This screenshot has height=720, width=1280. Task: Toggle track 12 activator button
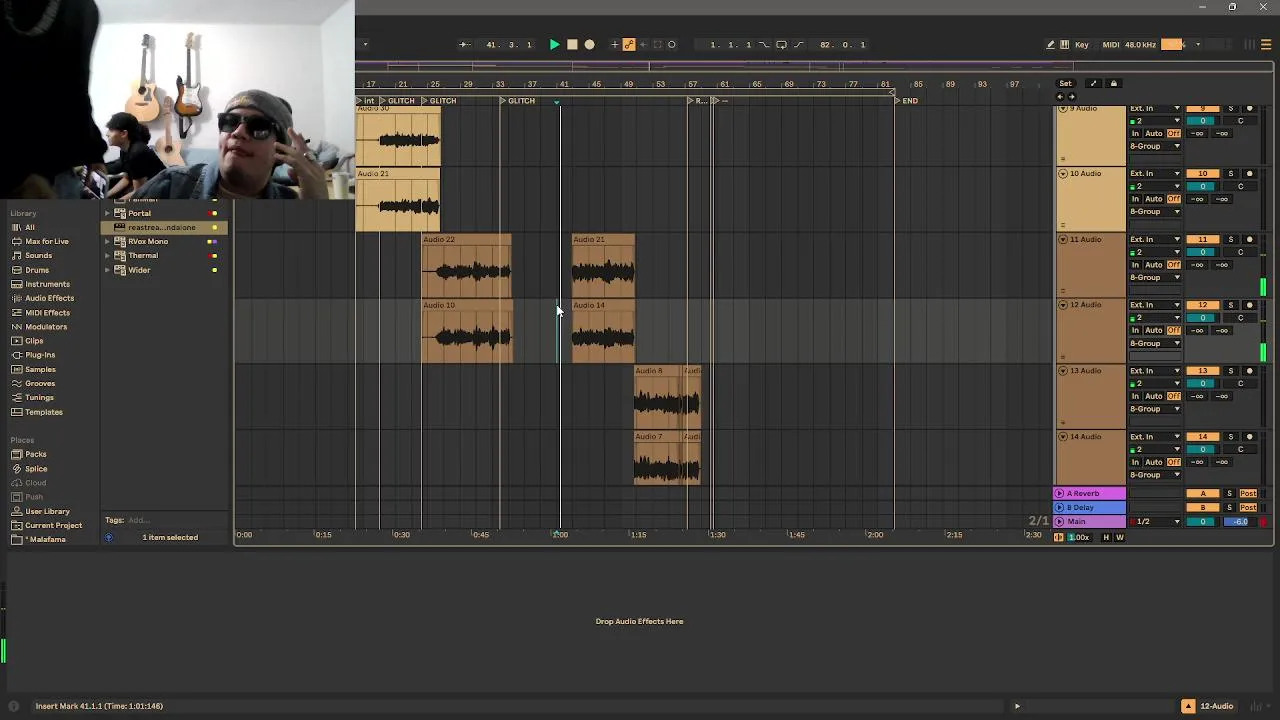point(1203,305)
